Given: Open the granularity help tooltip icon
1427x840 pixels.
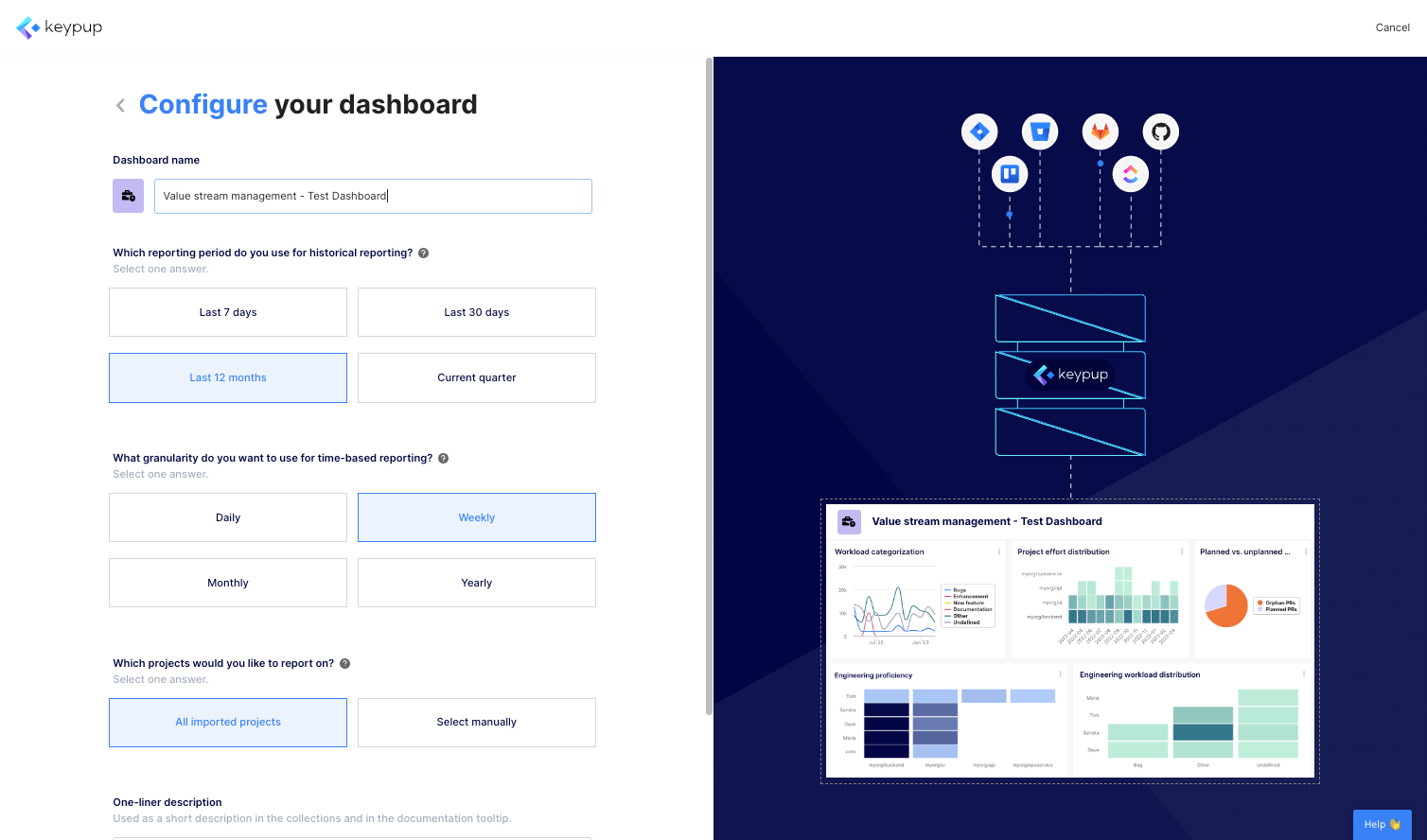Looking at the screenshot, I should 443,458.
